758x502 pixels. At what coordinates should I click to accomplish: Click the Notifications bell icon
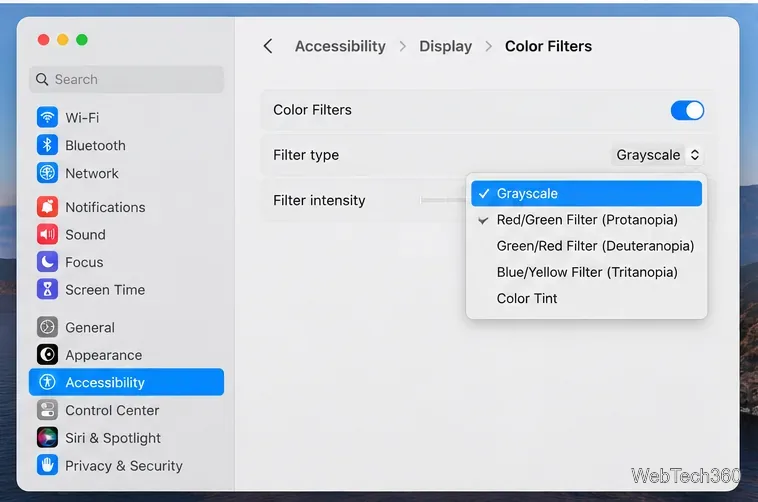pos(47,207)
